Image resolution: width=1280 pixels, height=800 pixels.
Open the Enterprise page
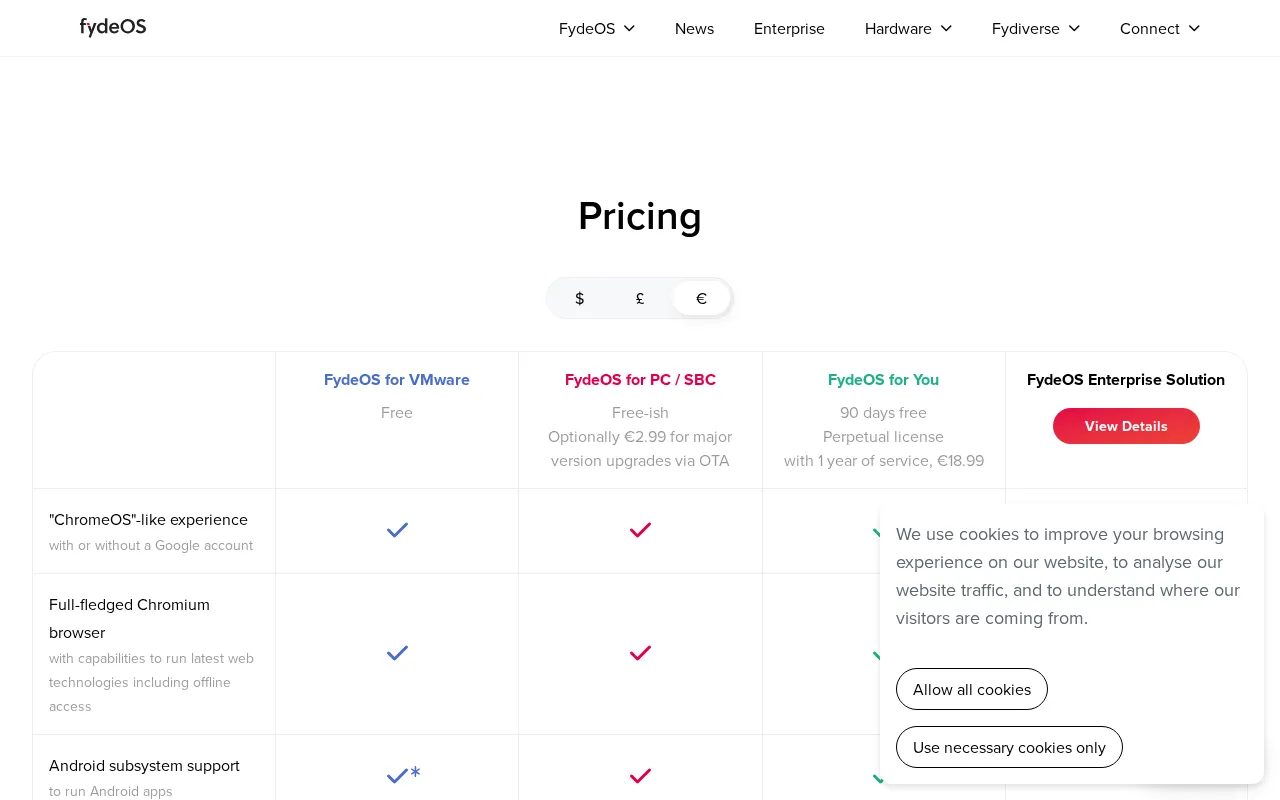pos(789,28)
